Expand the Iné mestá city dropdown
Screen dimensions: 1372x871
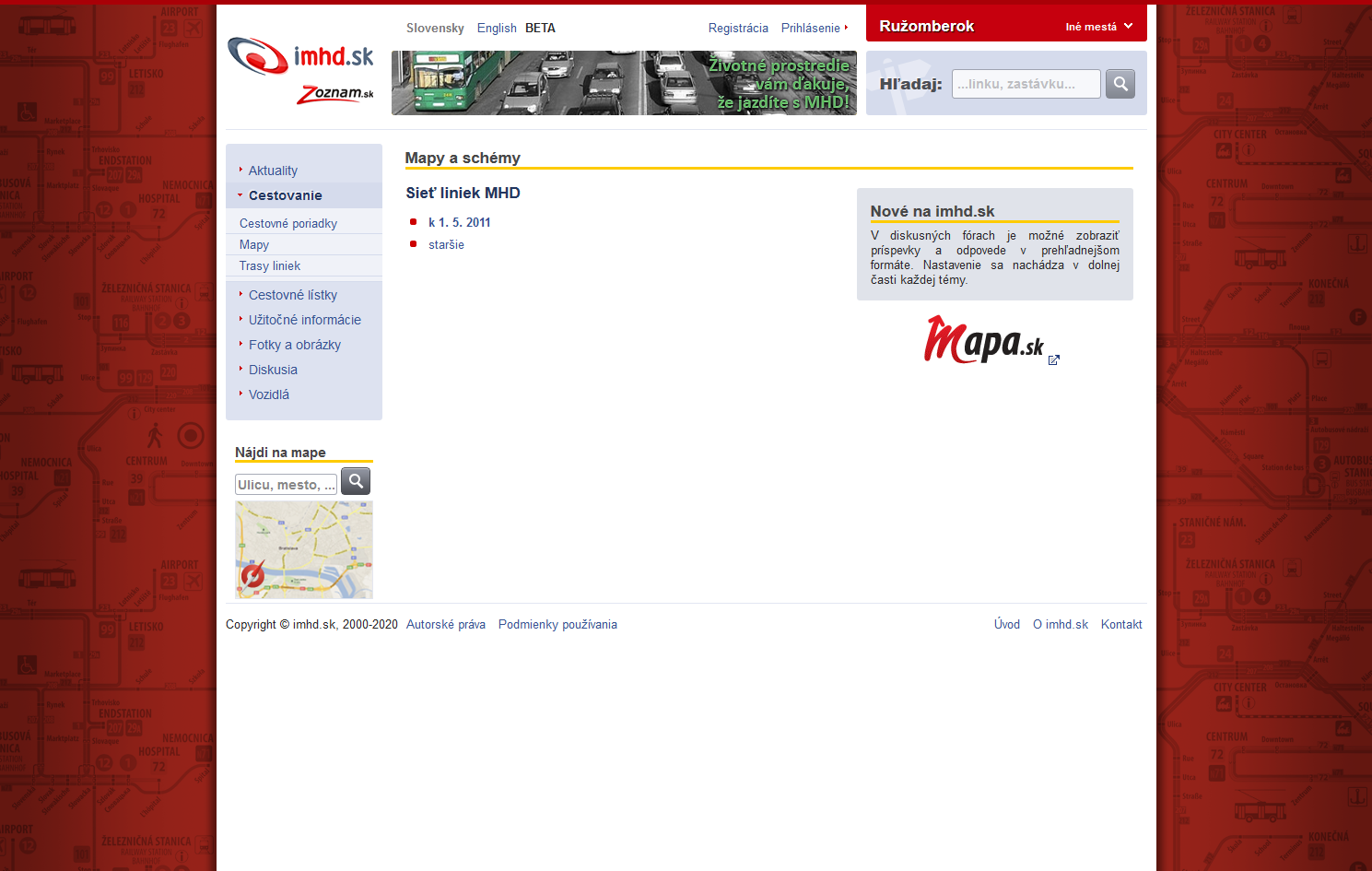[1098, 27]
